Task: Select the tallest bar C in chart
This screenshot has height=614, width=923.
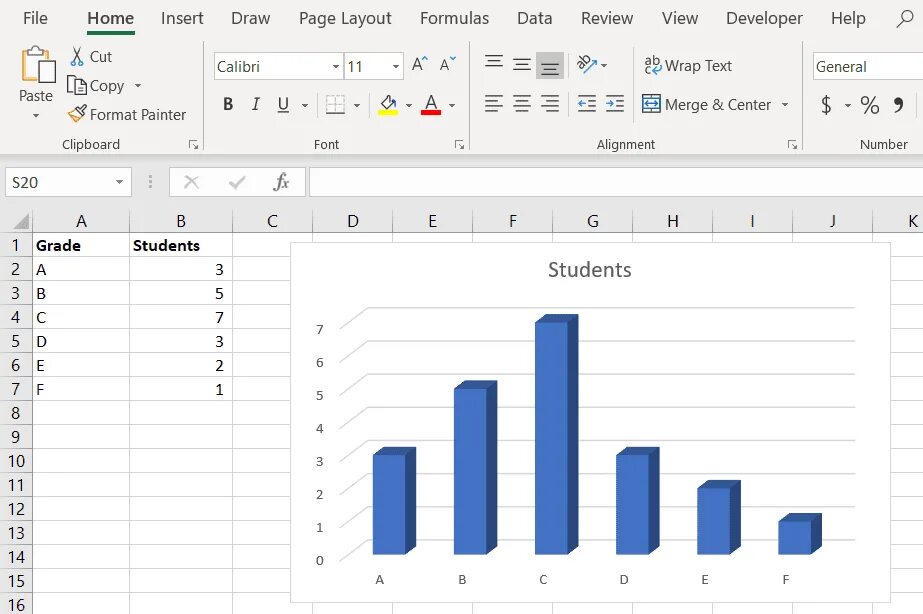Action: (556, 434)
